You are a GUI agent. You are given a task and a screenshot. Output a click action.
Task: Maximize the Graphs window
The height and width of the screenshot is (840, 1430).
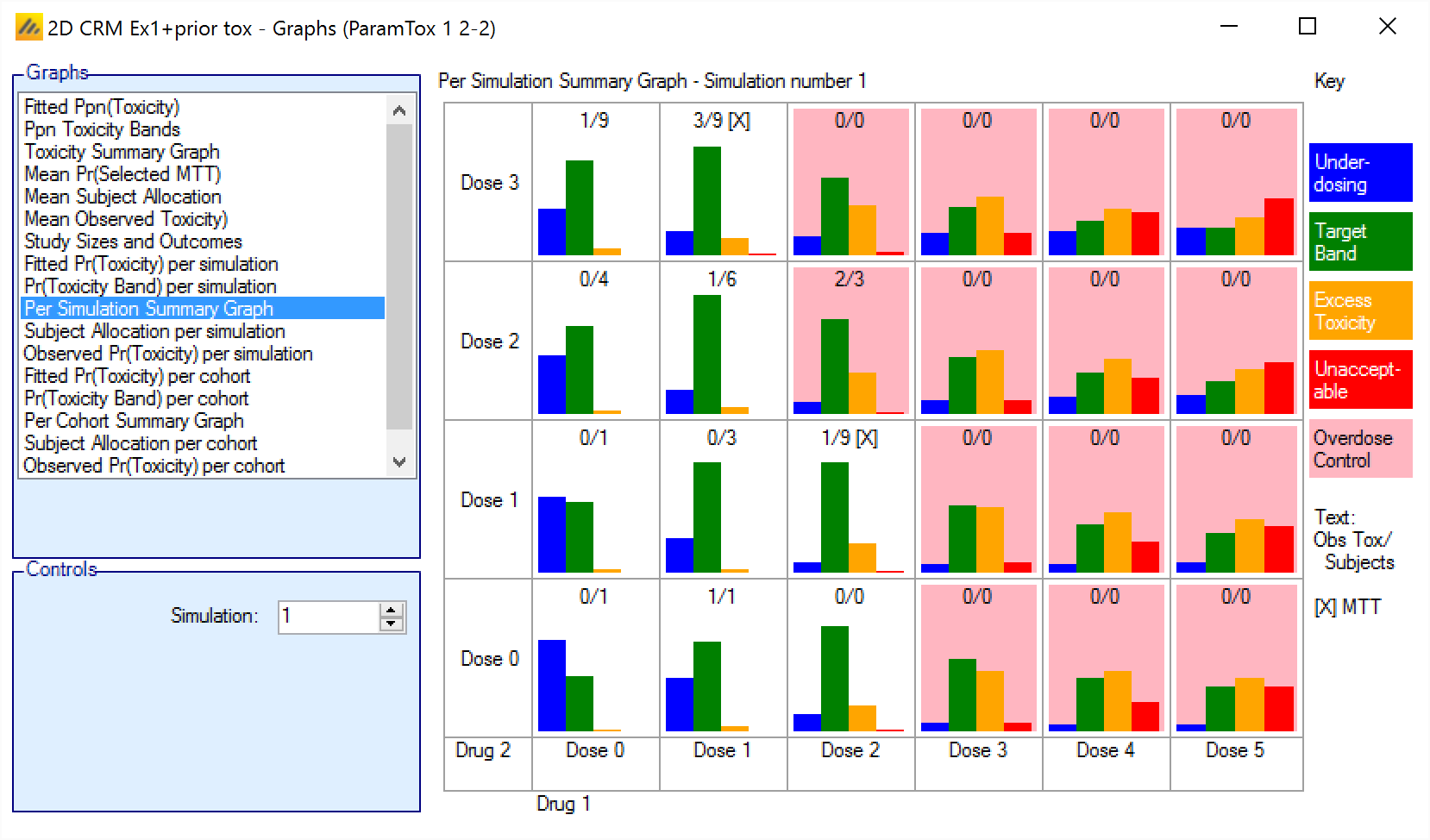[x=1308, y=27]
